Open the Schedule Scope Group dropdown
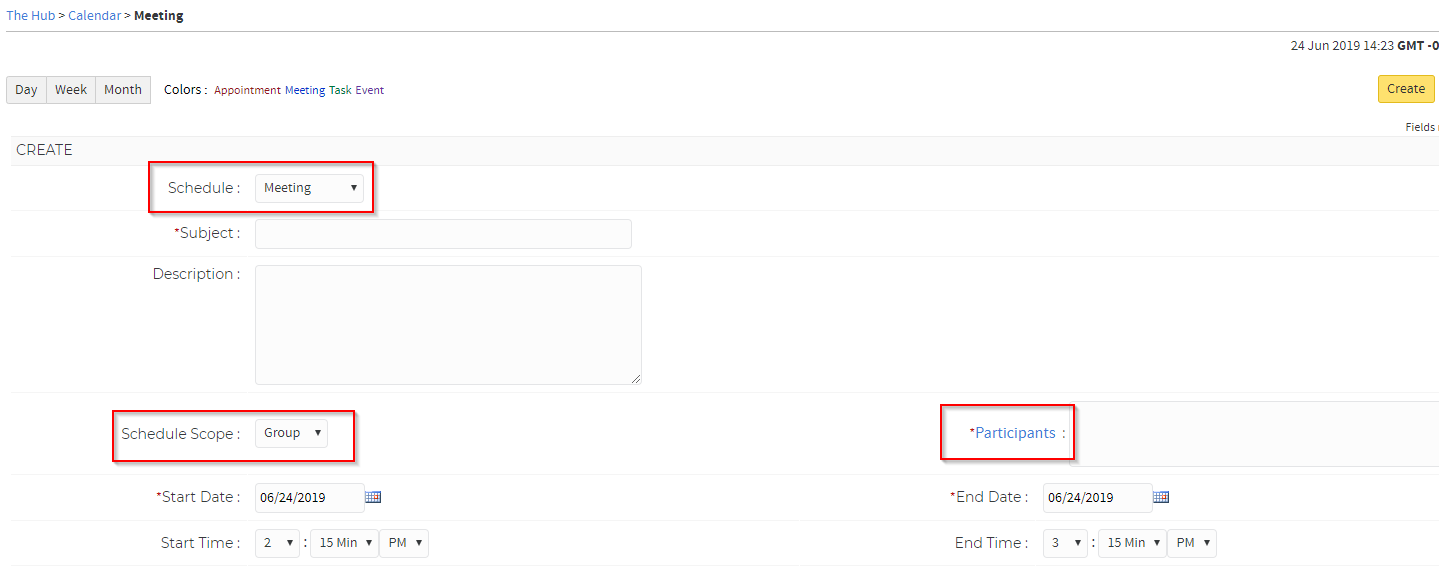The image size is (1439, 576). click(x=291, y=433)
